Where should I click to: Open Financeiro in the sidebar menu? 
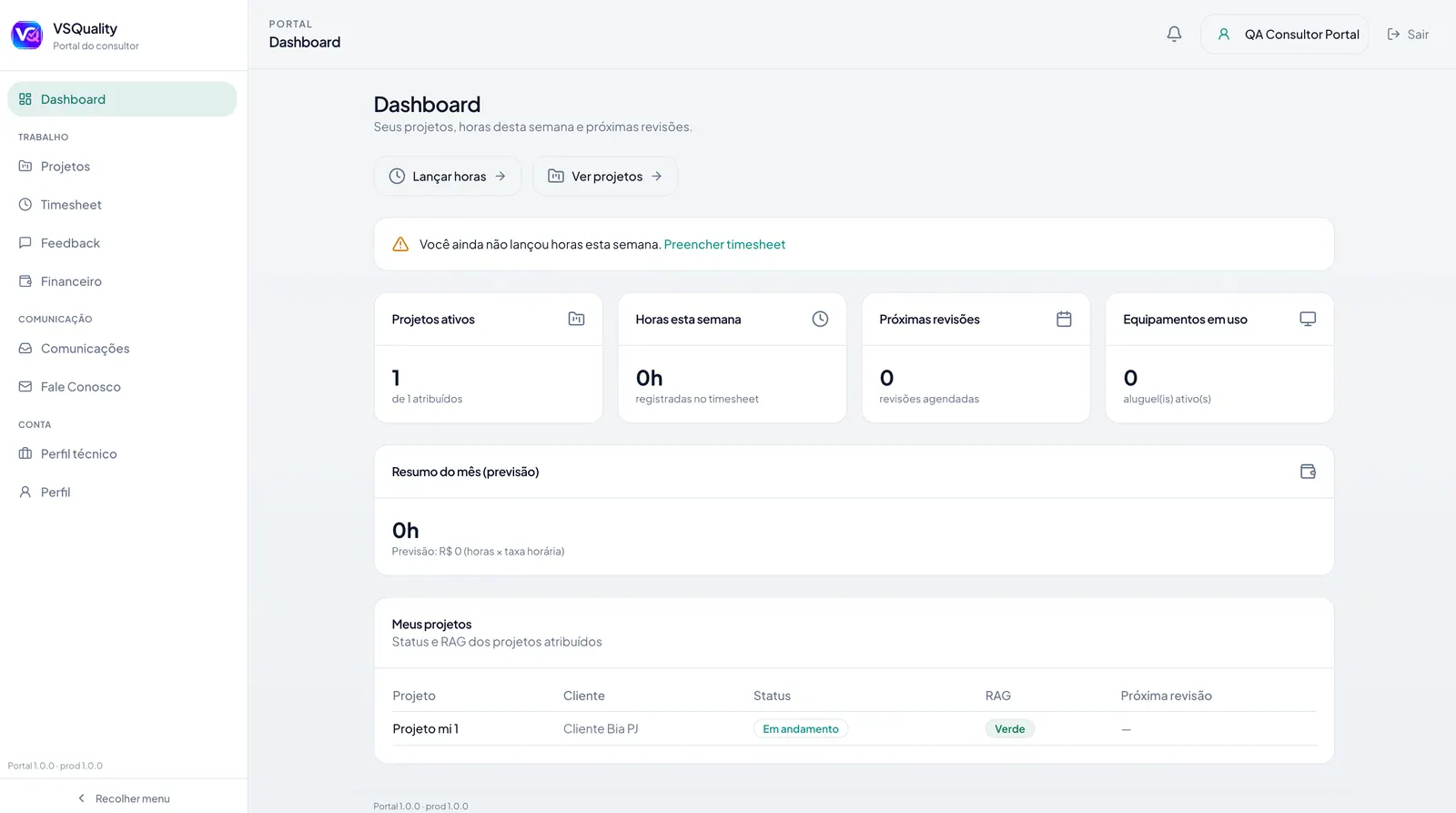point(122,281)
